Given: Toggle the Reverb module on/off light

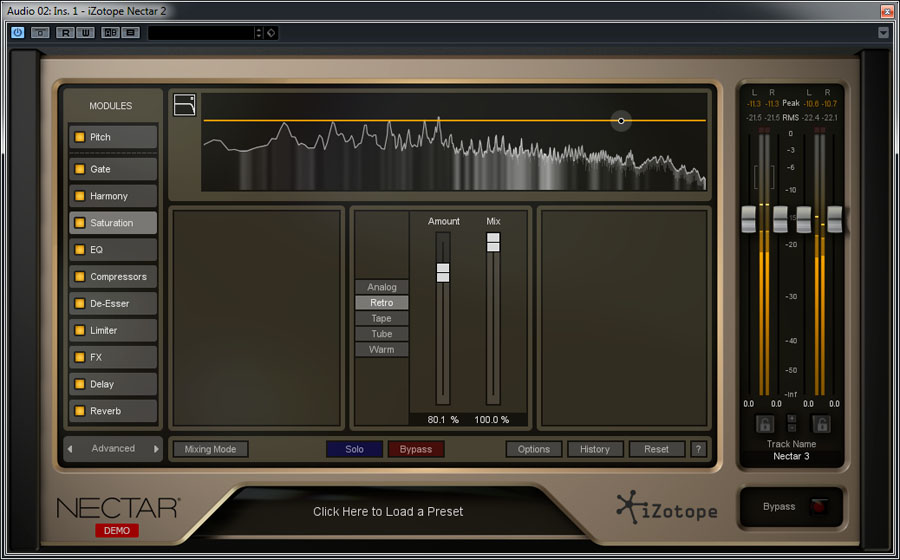Looking at the screenshot, I should tap(79, 411).
